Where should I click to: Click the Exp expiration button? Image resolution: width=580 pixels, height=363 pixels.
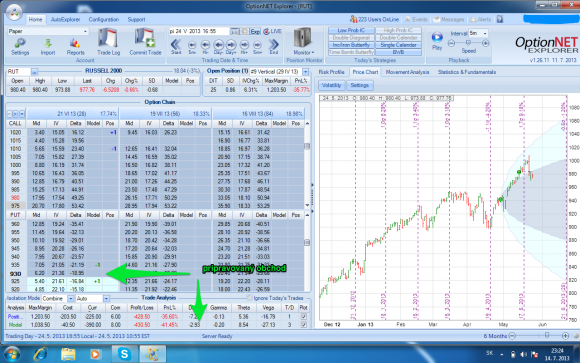pyautogui.click(x=255, y=31)
